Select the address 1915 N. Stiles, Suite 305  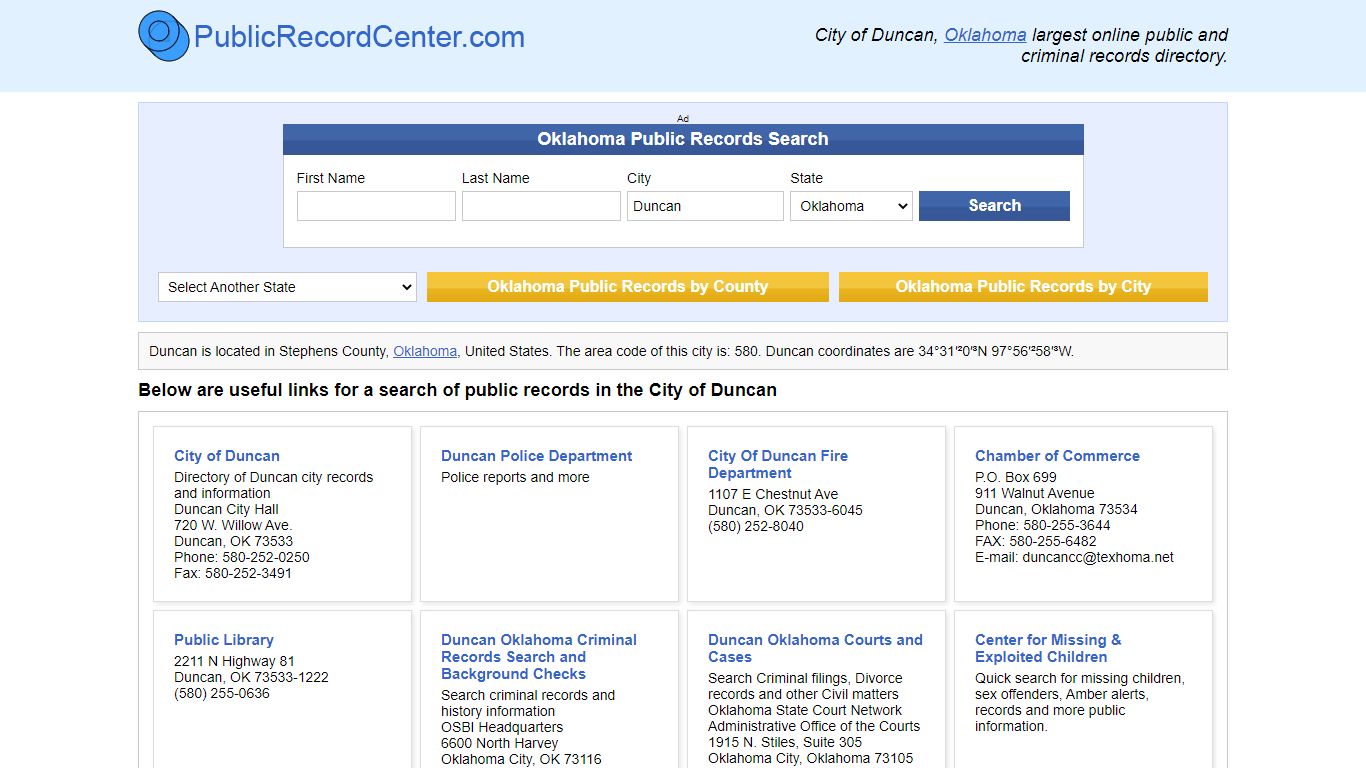click(x=785, y=742)
